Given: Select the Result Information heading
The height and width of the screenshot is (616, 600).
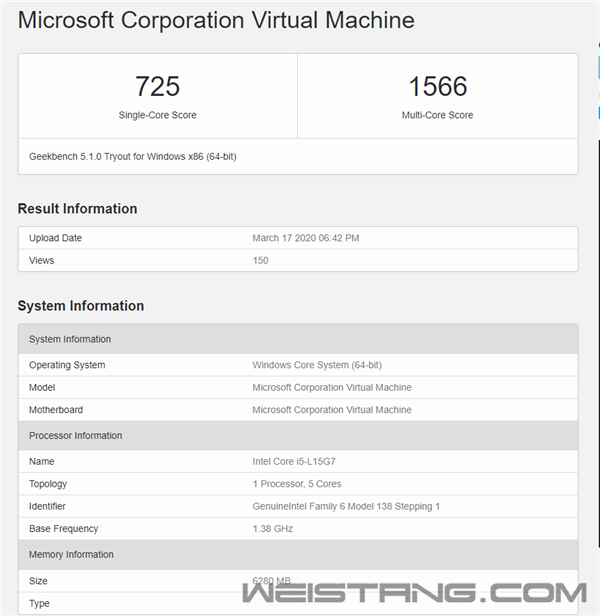Looking at the screenshot, I should click(77, 209).
